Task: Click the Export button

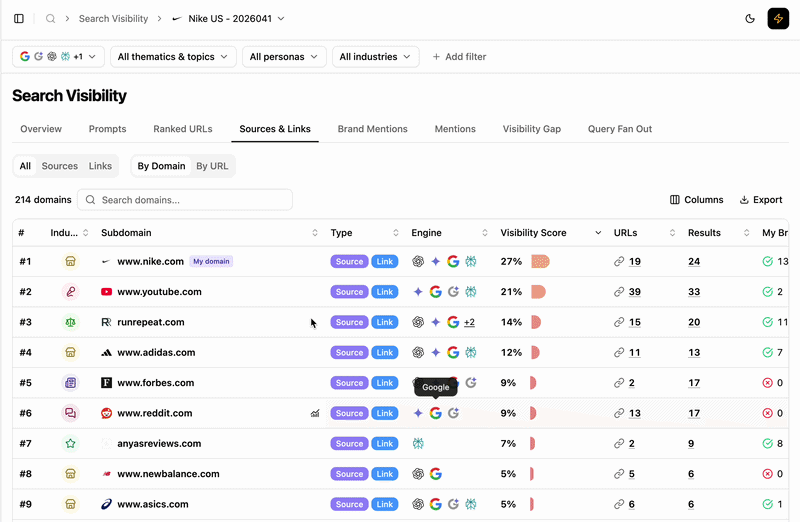Action: click(x=761, y=200)
